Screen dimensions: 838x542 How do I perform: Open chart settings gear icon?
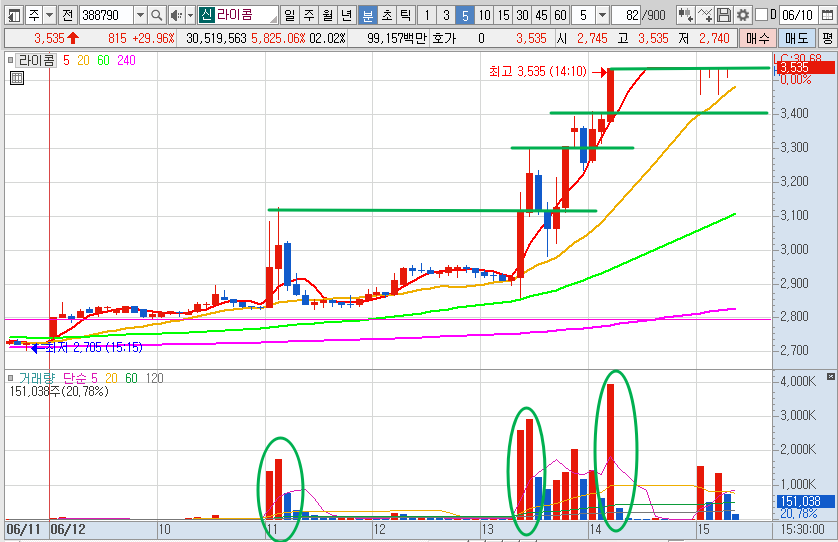[x=743, y=15]
